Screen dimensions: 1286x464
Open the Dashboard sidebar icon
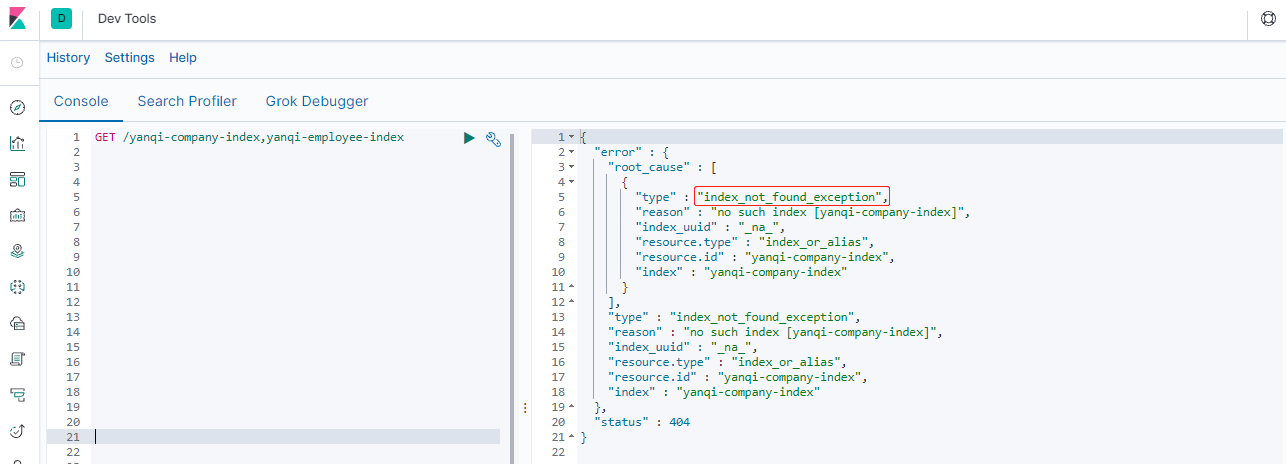point(17,179)
